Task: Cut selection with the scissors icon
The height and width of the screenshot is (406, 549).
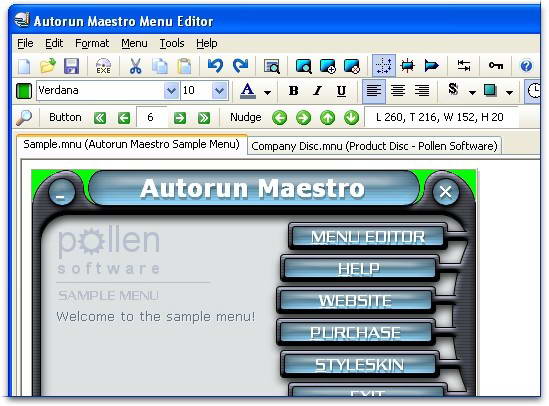Action: (135, 66)
